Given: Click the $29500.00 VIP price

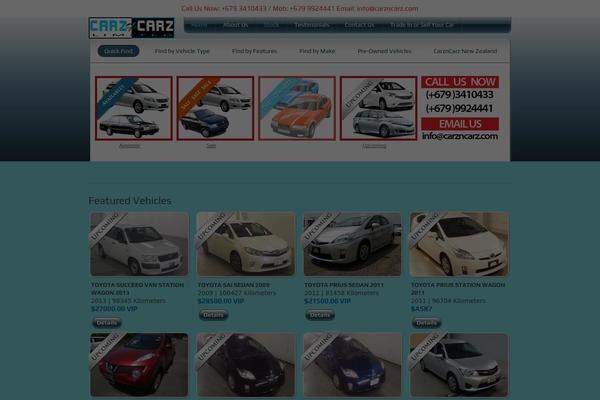Looking at the screenshot, I should coord(221,301).
